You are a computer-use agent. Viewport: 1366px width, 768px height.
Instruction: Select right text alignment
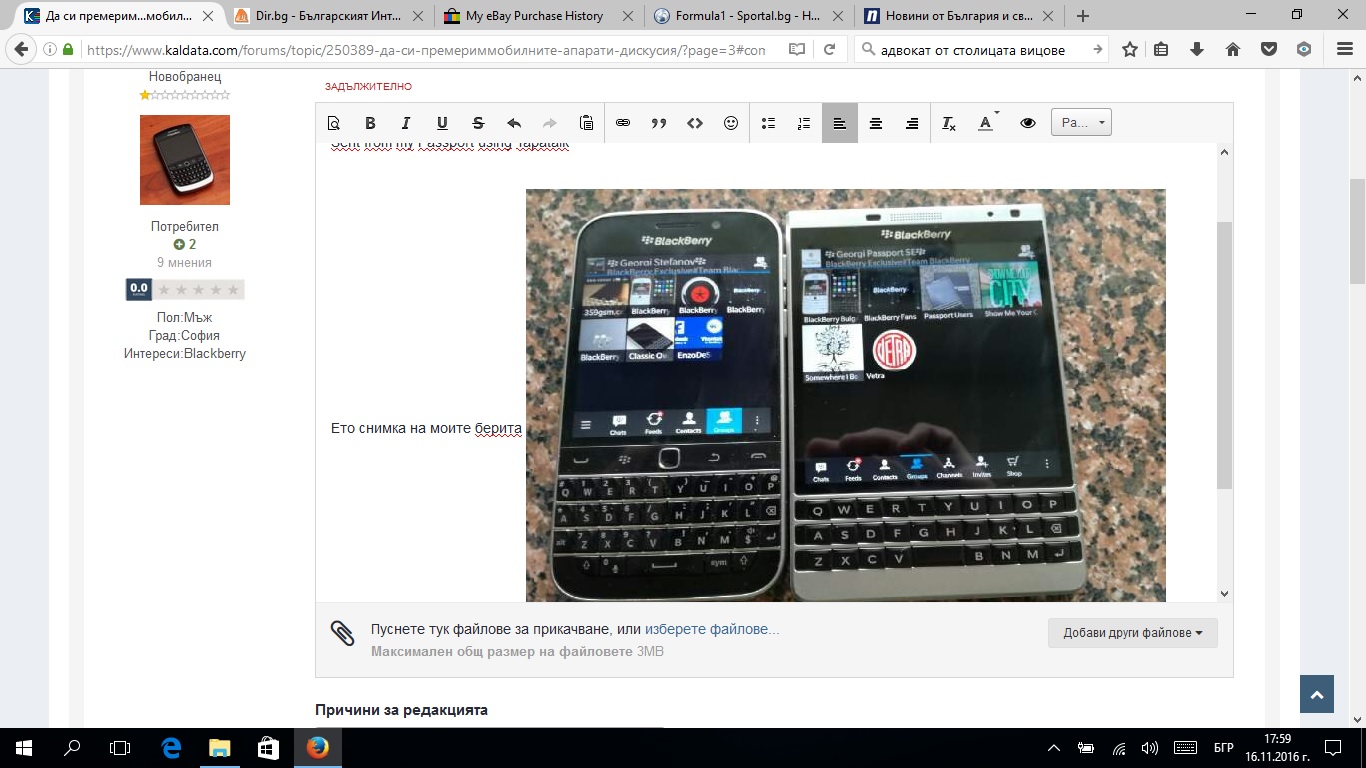point(912,123)
